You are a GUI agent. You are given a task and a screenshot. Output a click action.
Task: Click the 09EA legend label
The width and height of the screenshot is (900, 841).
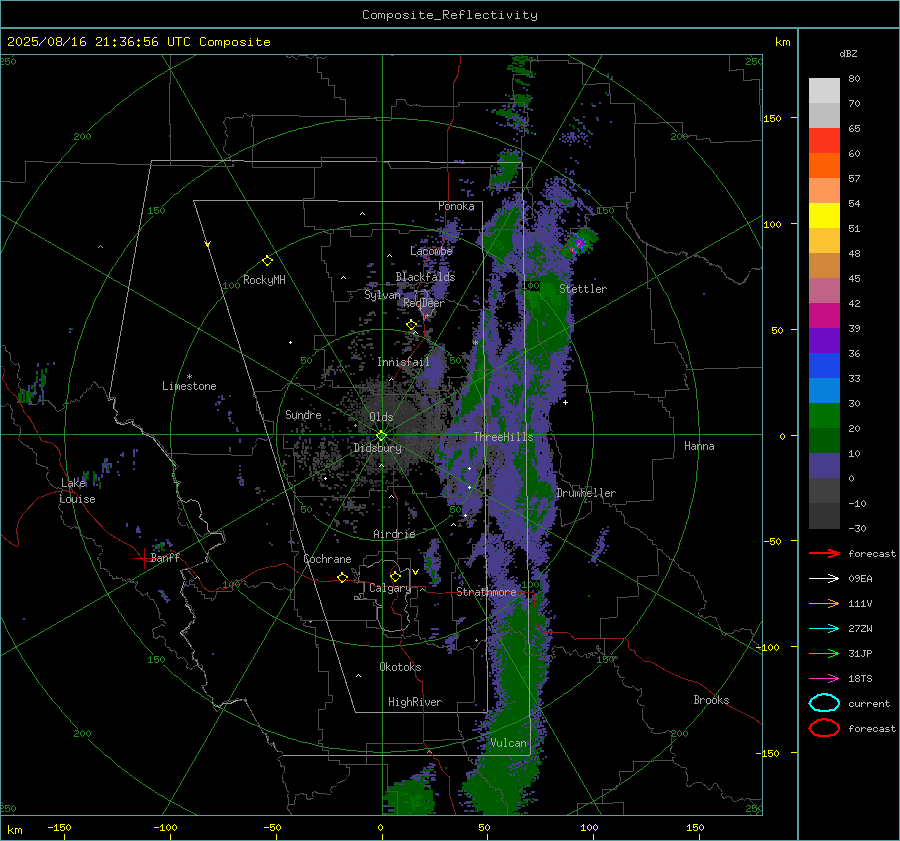coord(860,579)
